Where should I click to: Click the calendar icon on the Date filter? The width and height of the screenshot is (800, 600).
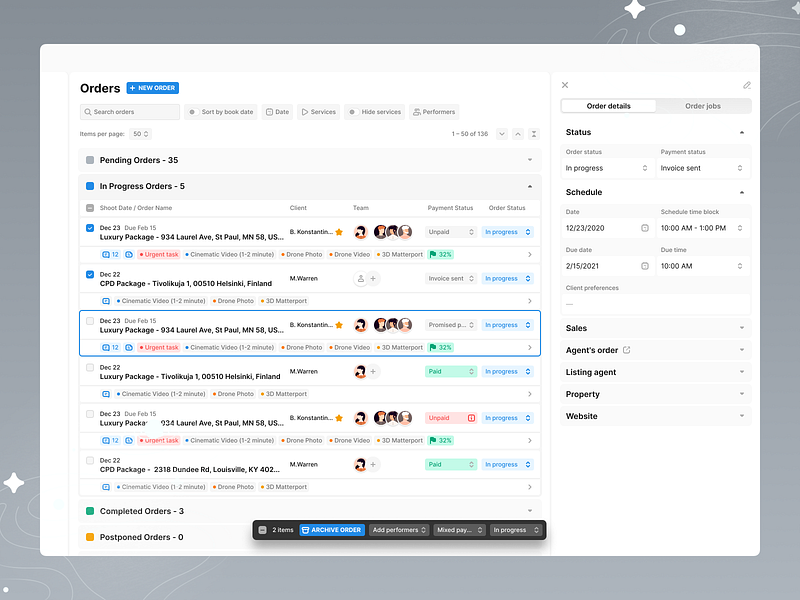pos(269,111)
